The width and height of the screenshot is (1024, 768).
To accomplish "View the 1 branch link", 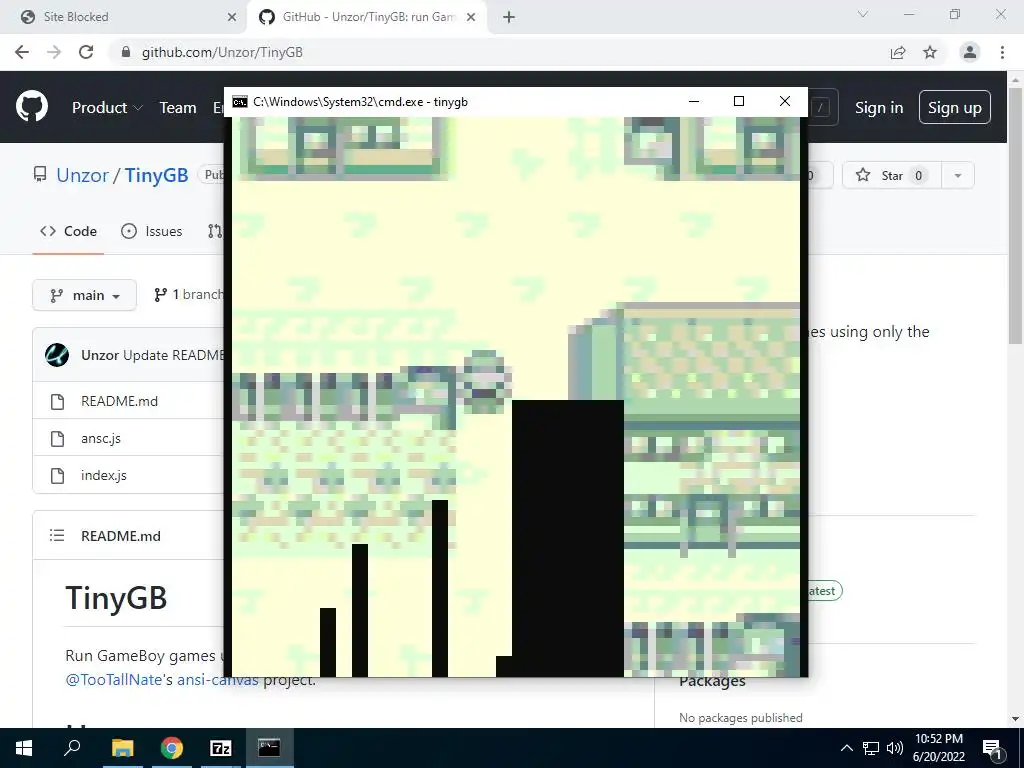I will [188, 295].
